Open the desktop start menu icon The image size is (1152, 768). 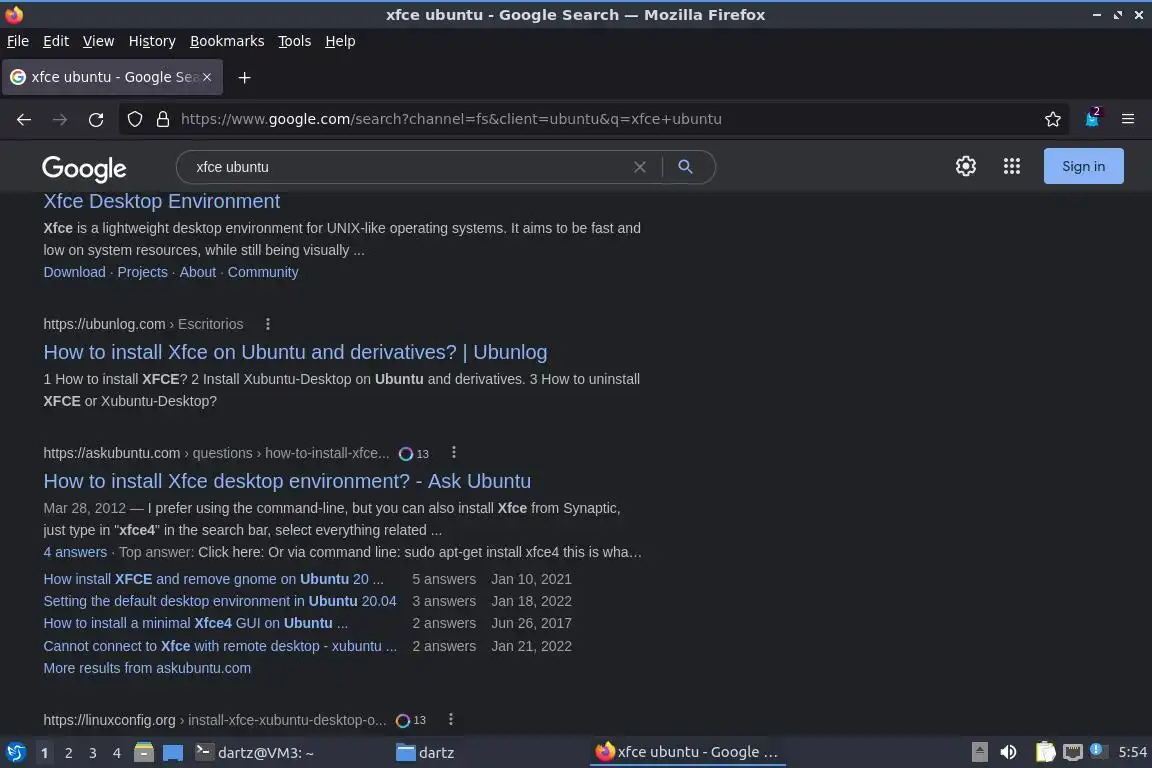(15, 753)
